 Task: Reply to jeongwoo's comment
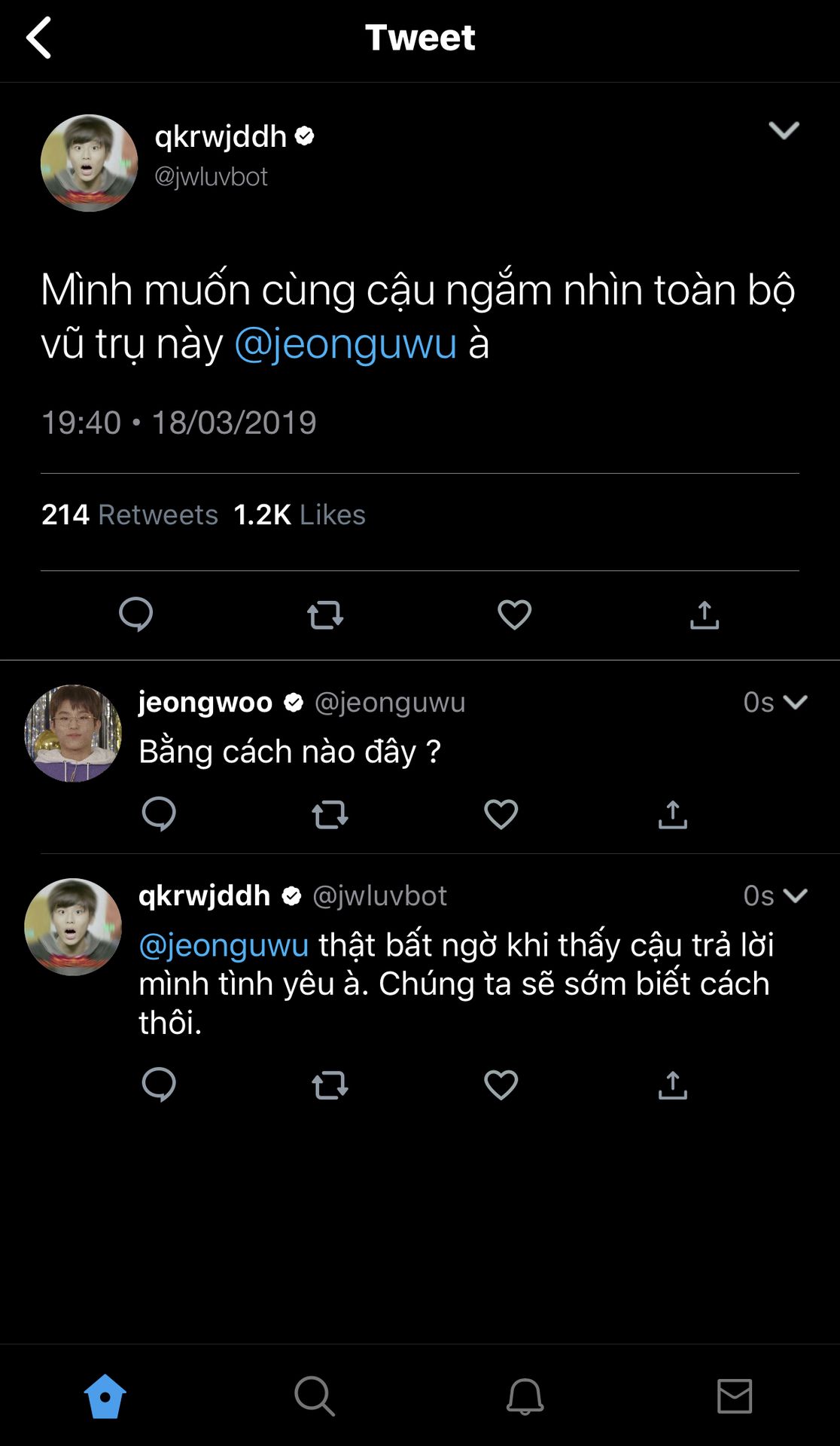click(x=159, y=814)
